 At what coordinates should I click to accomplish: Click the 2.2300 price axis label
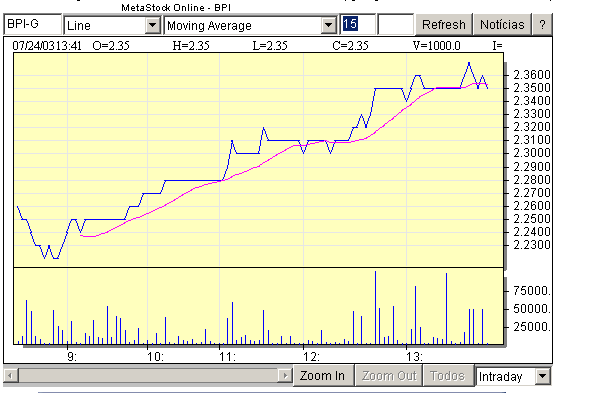click(x=532, y=245)
